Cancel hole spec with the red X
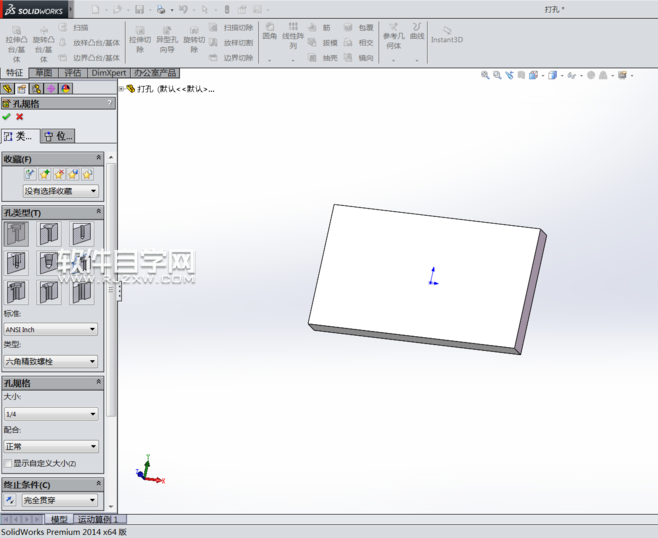 point(19,117)
